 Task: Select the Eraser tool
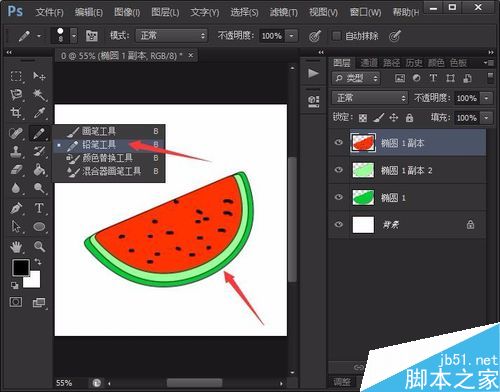click(16, 170)
